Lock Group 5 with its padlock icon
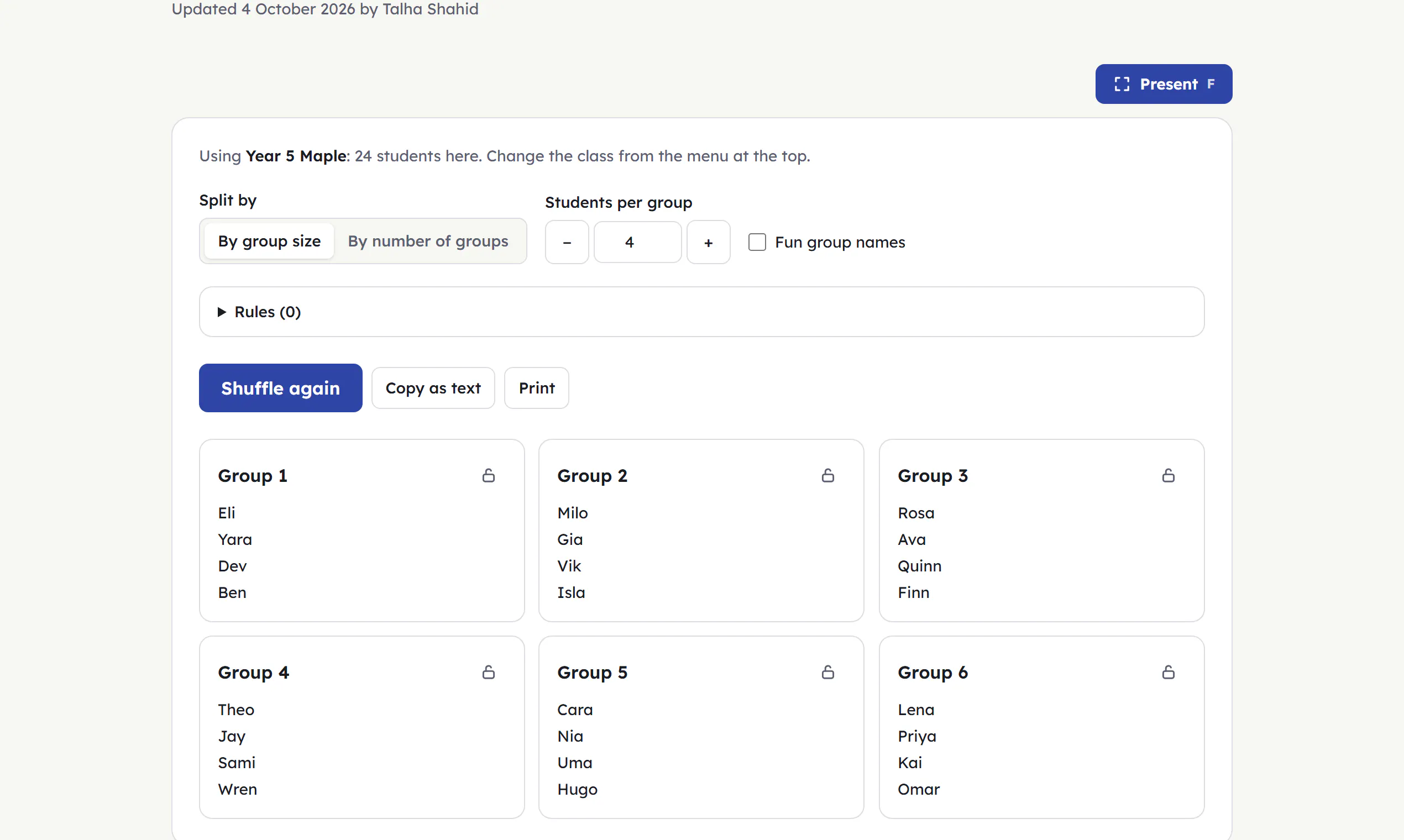The image size is (1404, 840). click(x=827, y=672)
